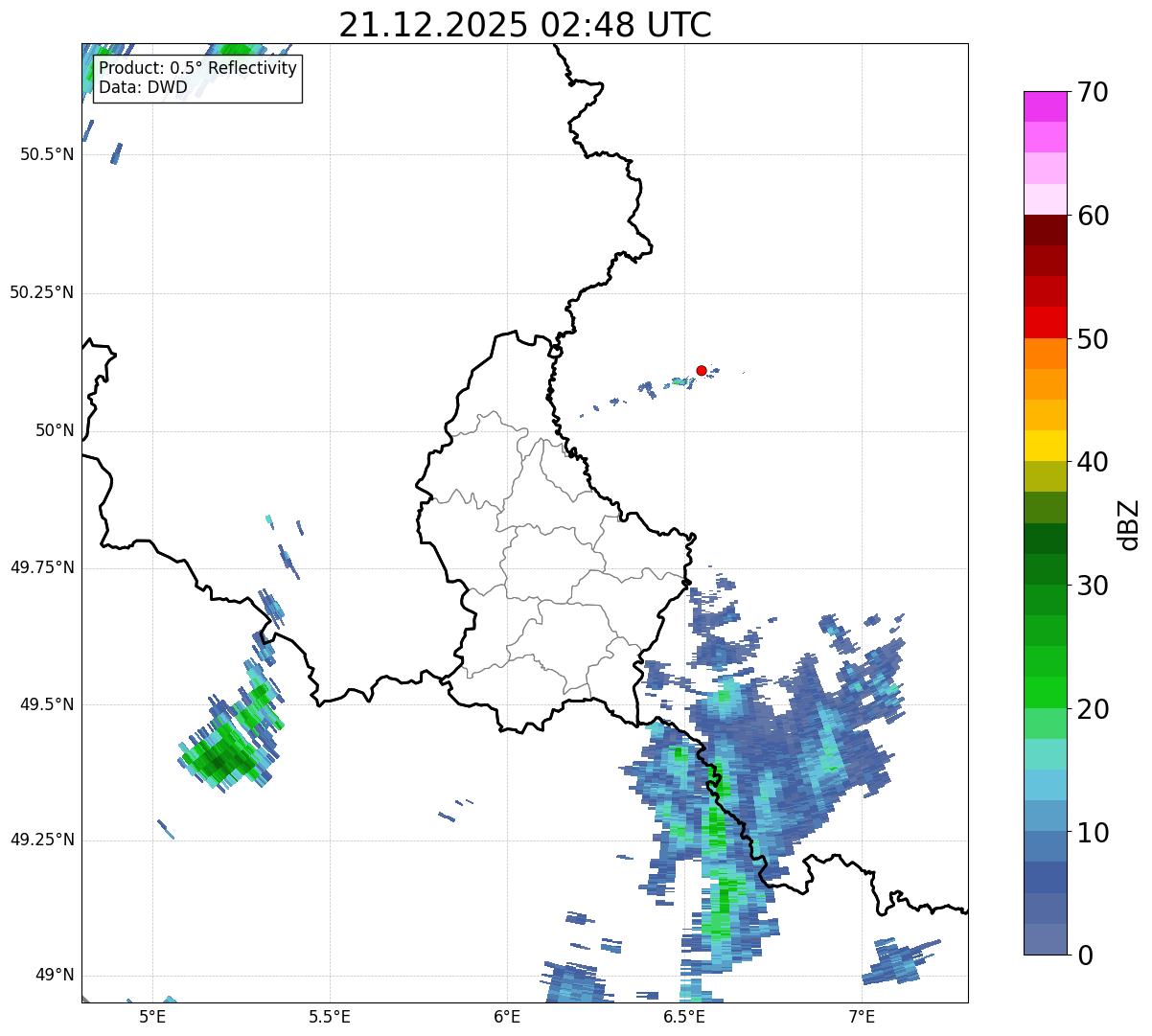Click the colorbar tick value 50
This screenshot has width=1152, height=1036.
pos(1093,339)
